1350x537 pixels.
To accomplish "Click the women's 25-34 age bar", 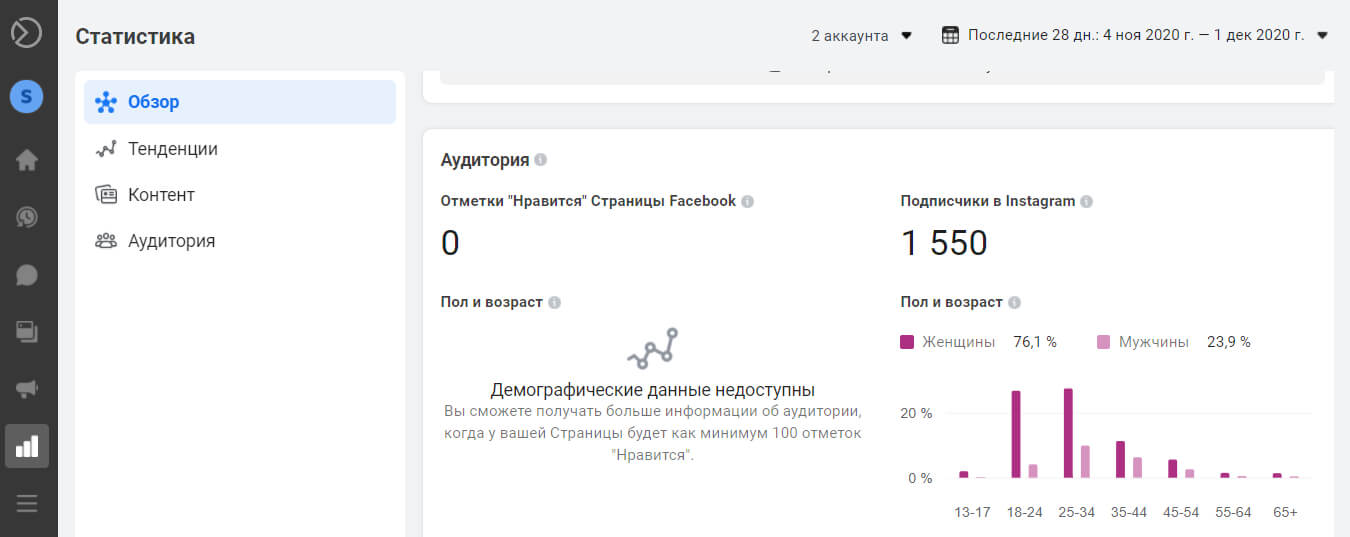I will (x=1068, y=433).
